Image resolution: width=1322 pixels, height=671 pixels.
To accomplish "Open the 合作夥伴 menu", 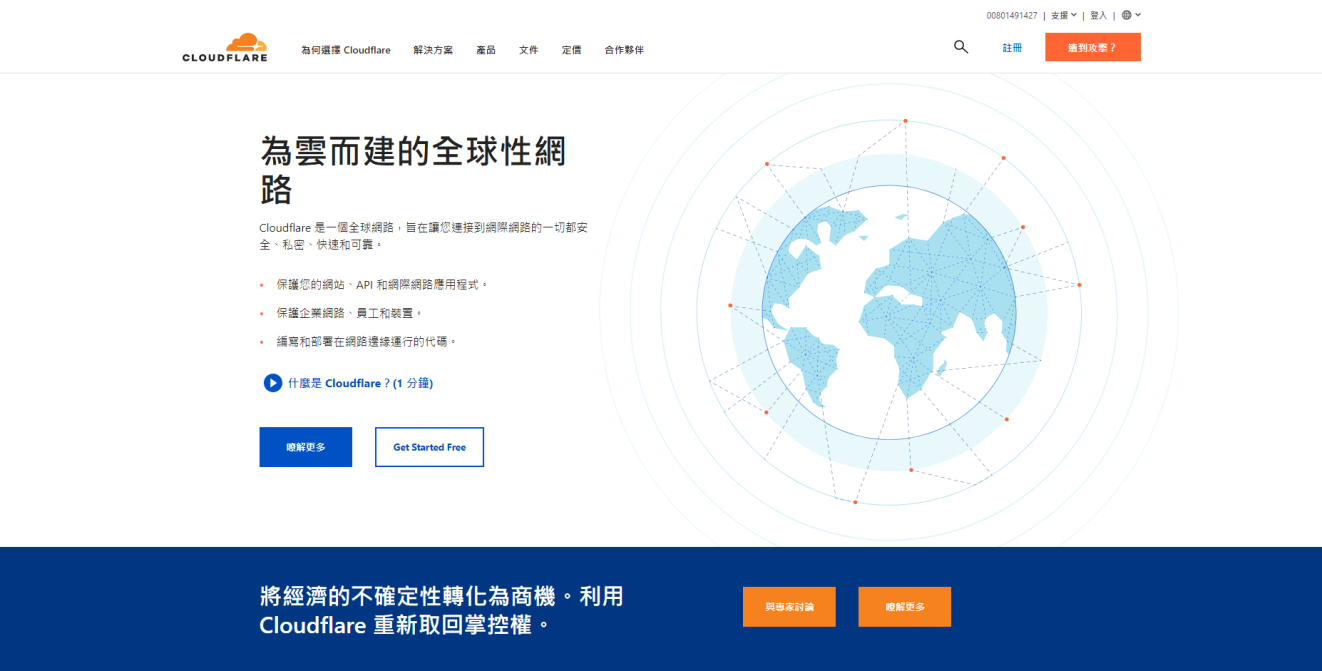I will coord(624,50).
